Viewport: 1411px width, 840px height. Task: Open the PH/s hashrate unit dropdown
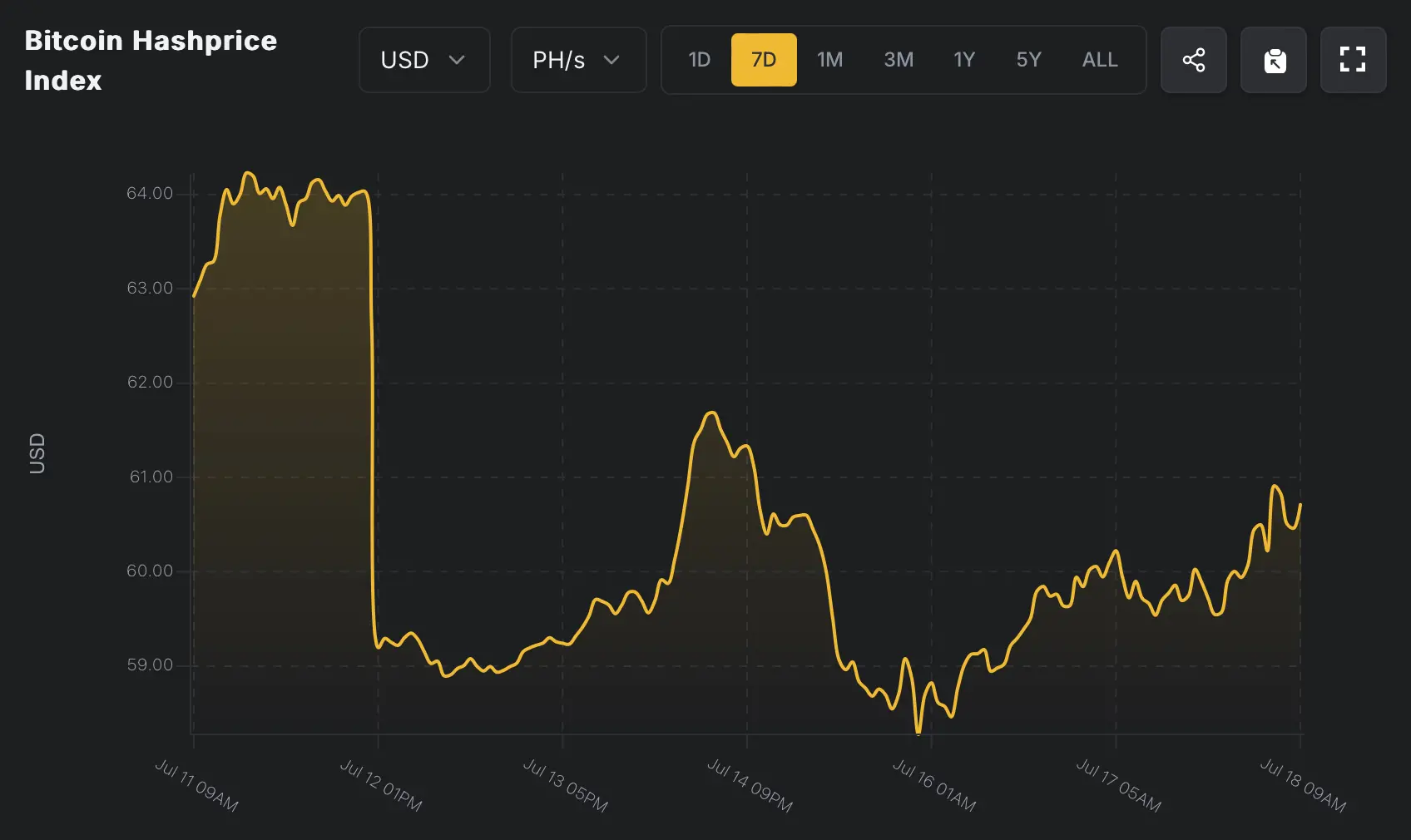point(578,60)
